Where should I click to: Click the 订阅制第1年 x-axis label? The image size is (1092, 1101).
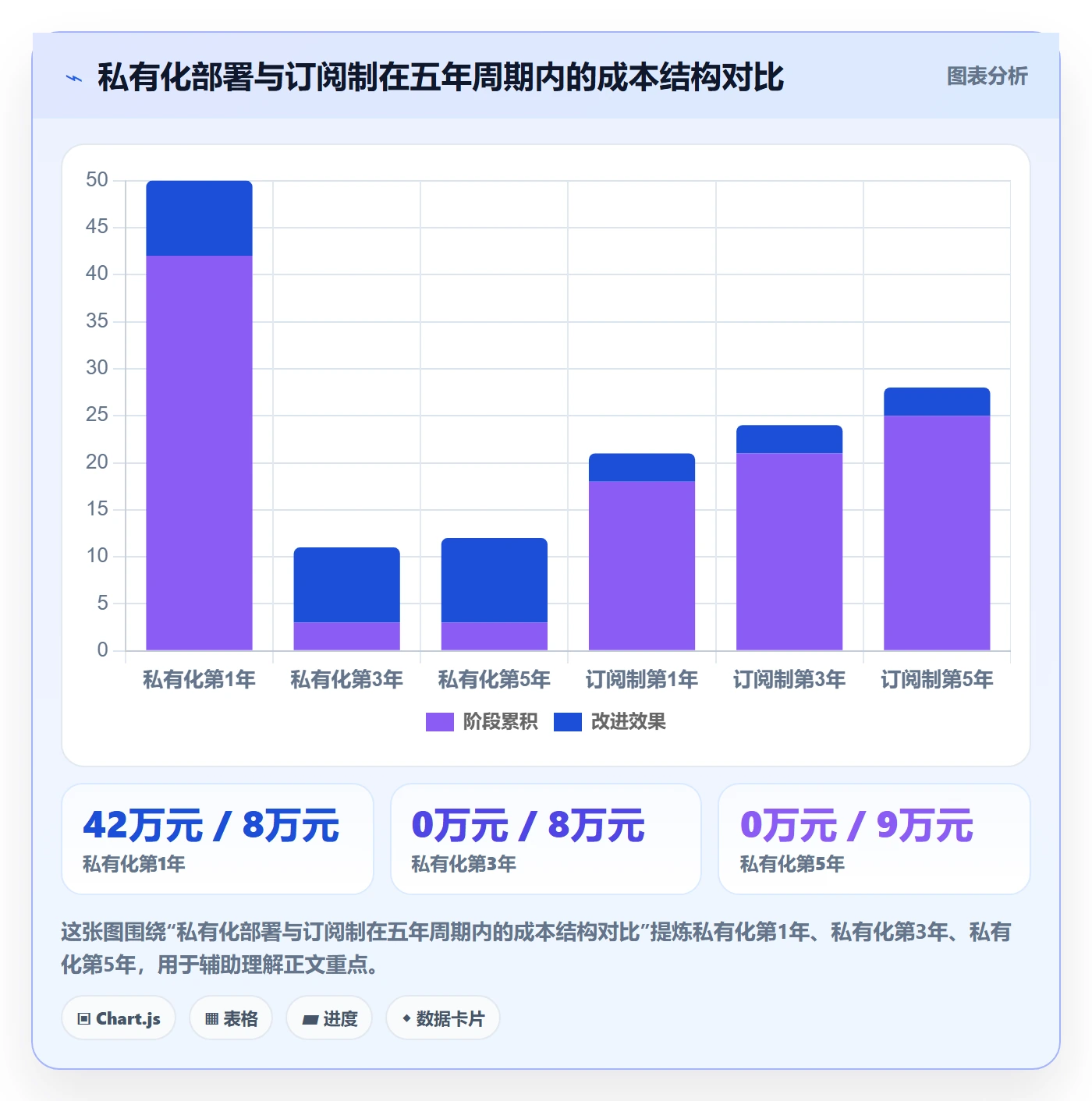point(642,680)
